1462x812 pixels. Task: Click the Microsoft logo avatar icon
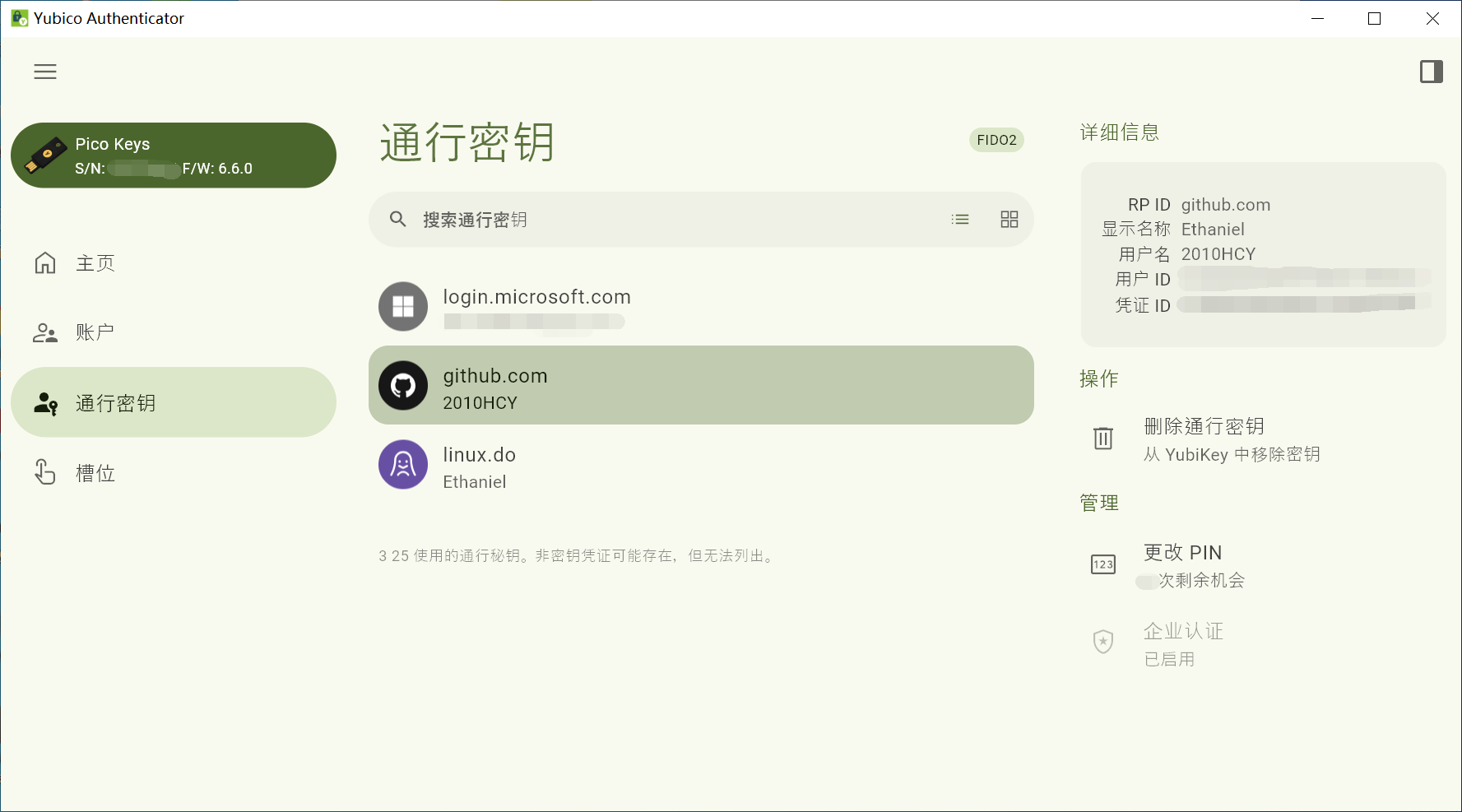403,307
